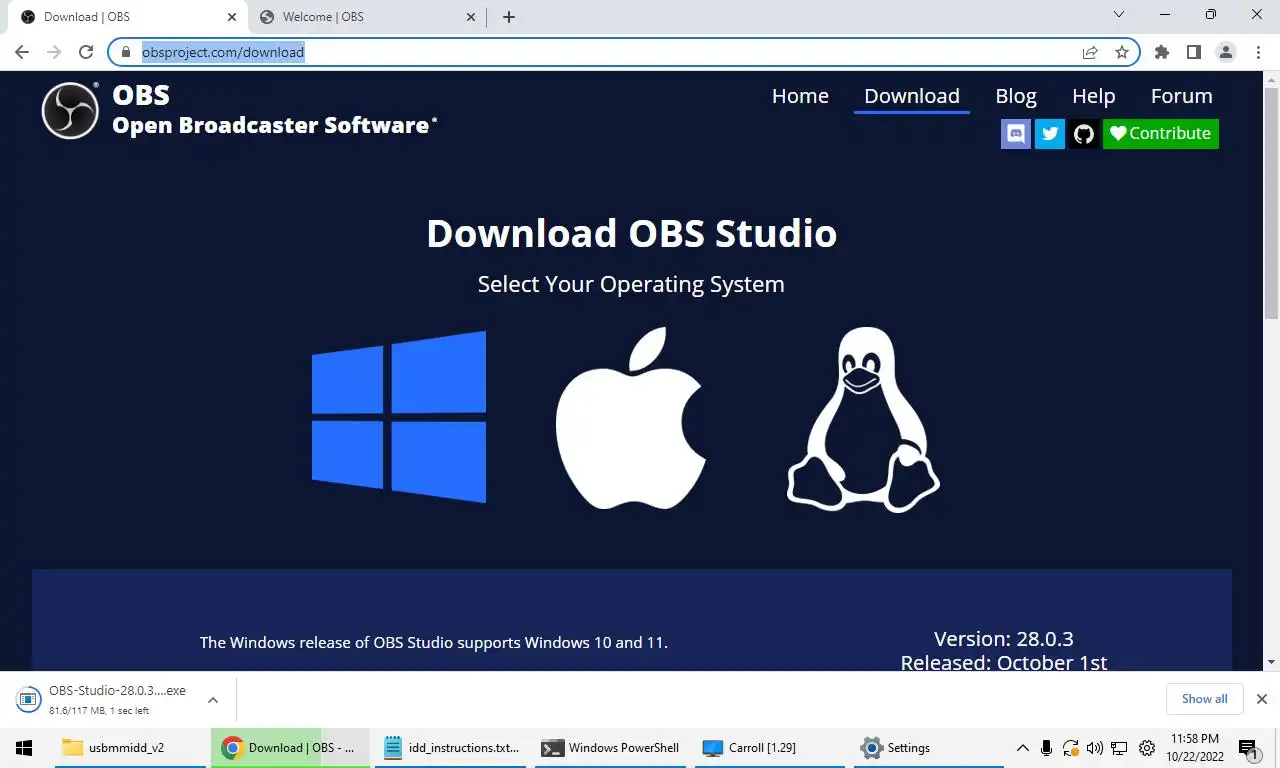1280x768 pixels.
Task: Open the OBS GitHub link icon
Action: (1084, 134)
